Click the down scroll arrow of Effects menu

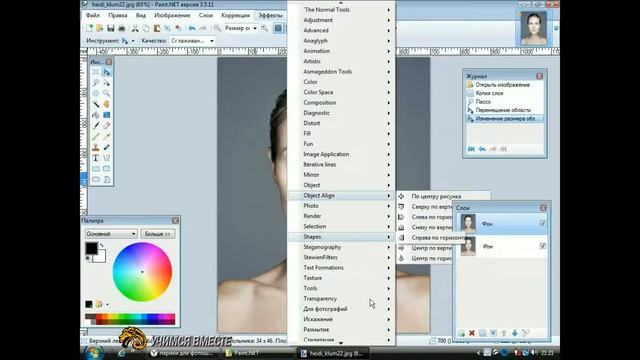point(341,343)
